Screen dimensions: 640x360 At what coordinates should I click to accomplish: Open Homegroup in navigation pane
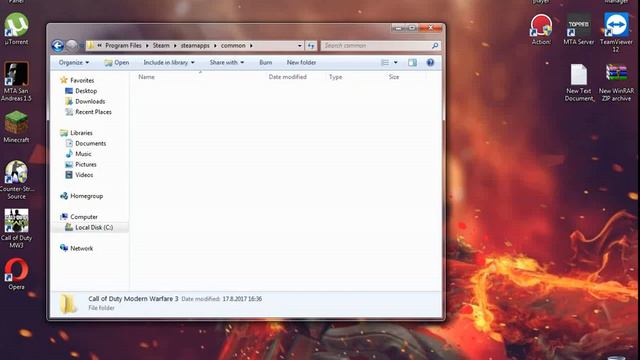pyautogui.click(x=86, y=196)
